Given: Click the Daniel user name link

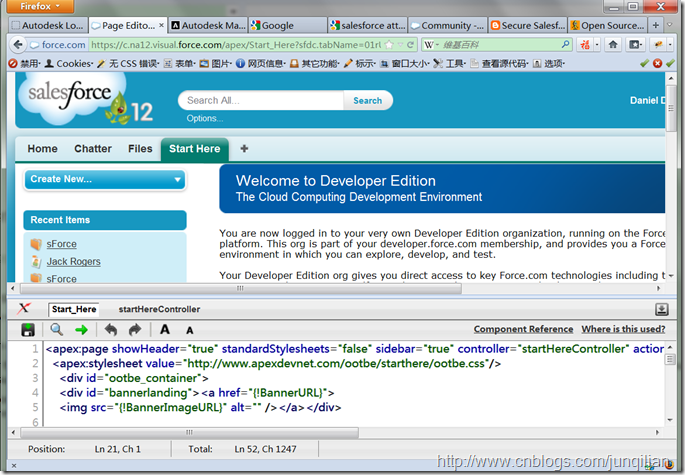Looking at the screenshot, I should pyautogui.click(x=647, y=101).
